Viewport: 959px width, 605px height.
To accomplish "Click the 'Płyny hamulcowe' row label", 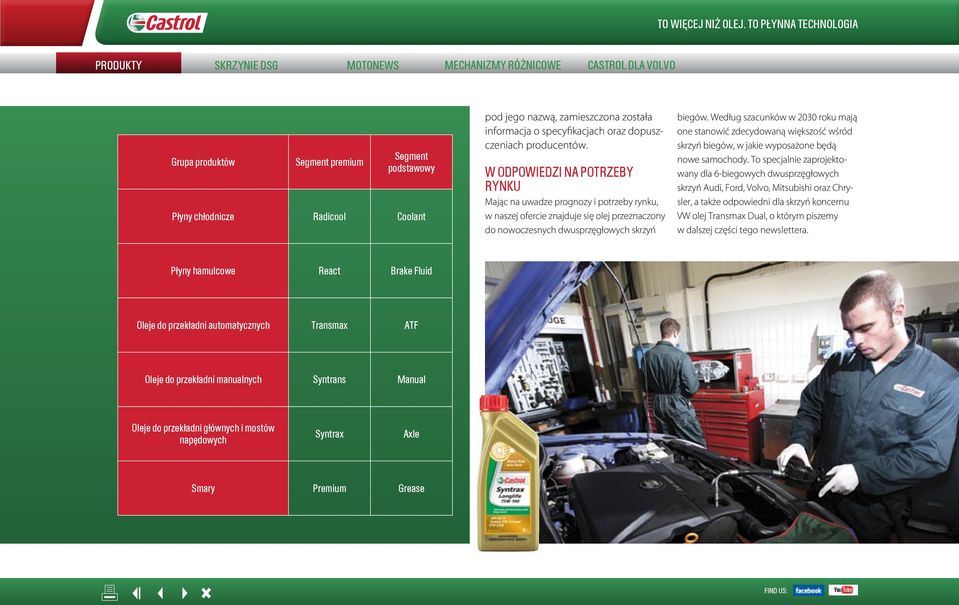I will [x=203, y=270].
